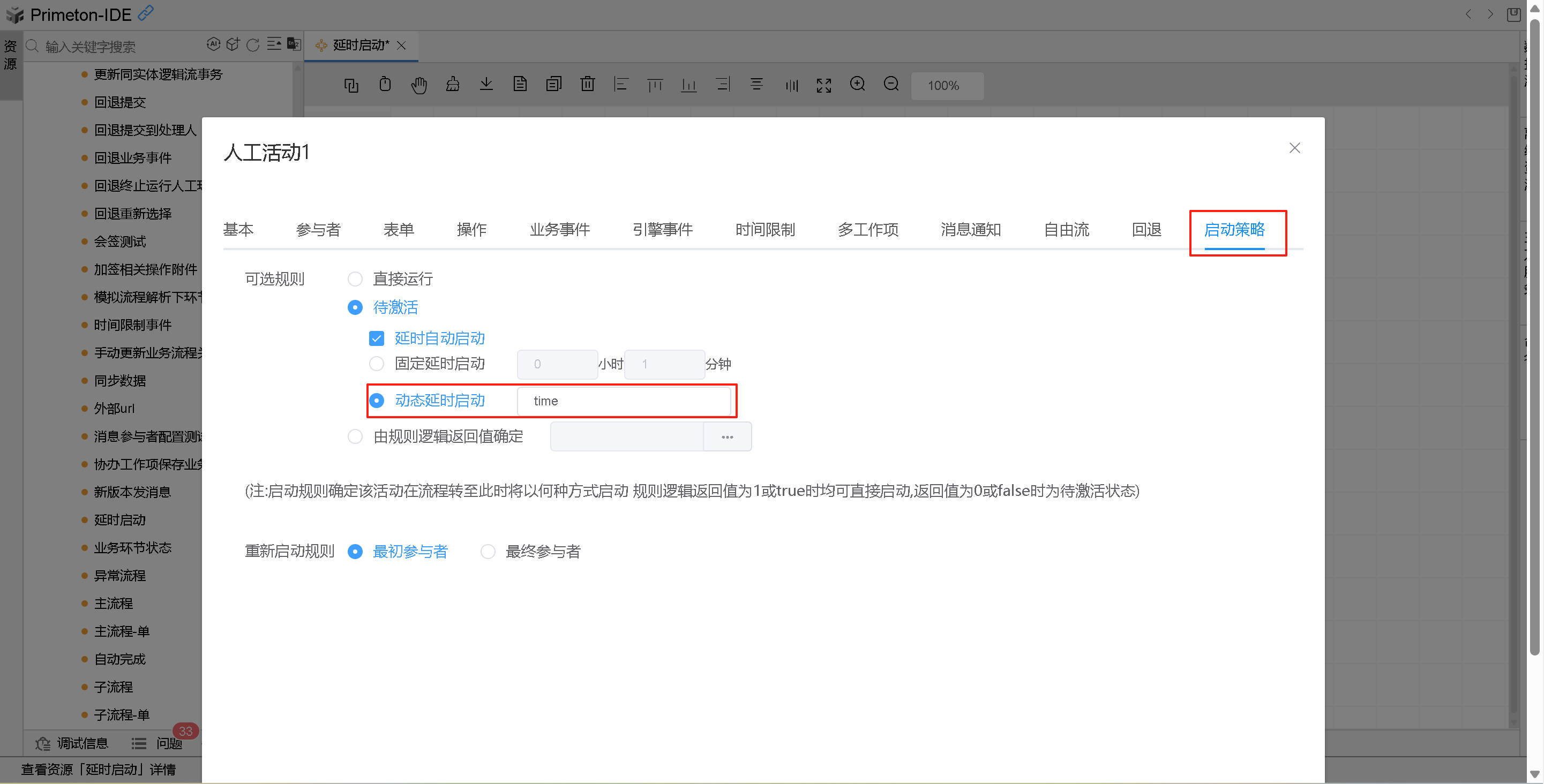1544x784 pixels.
Task: Choose 最终参与者 restart rule
Action: pos(488,551)
